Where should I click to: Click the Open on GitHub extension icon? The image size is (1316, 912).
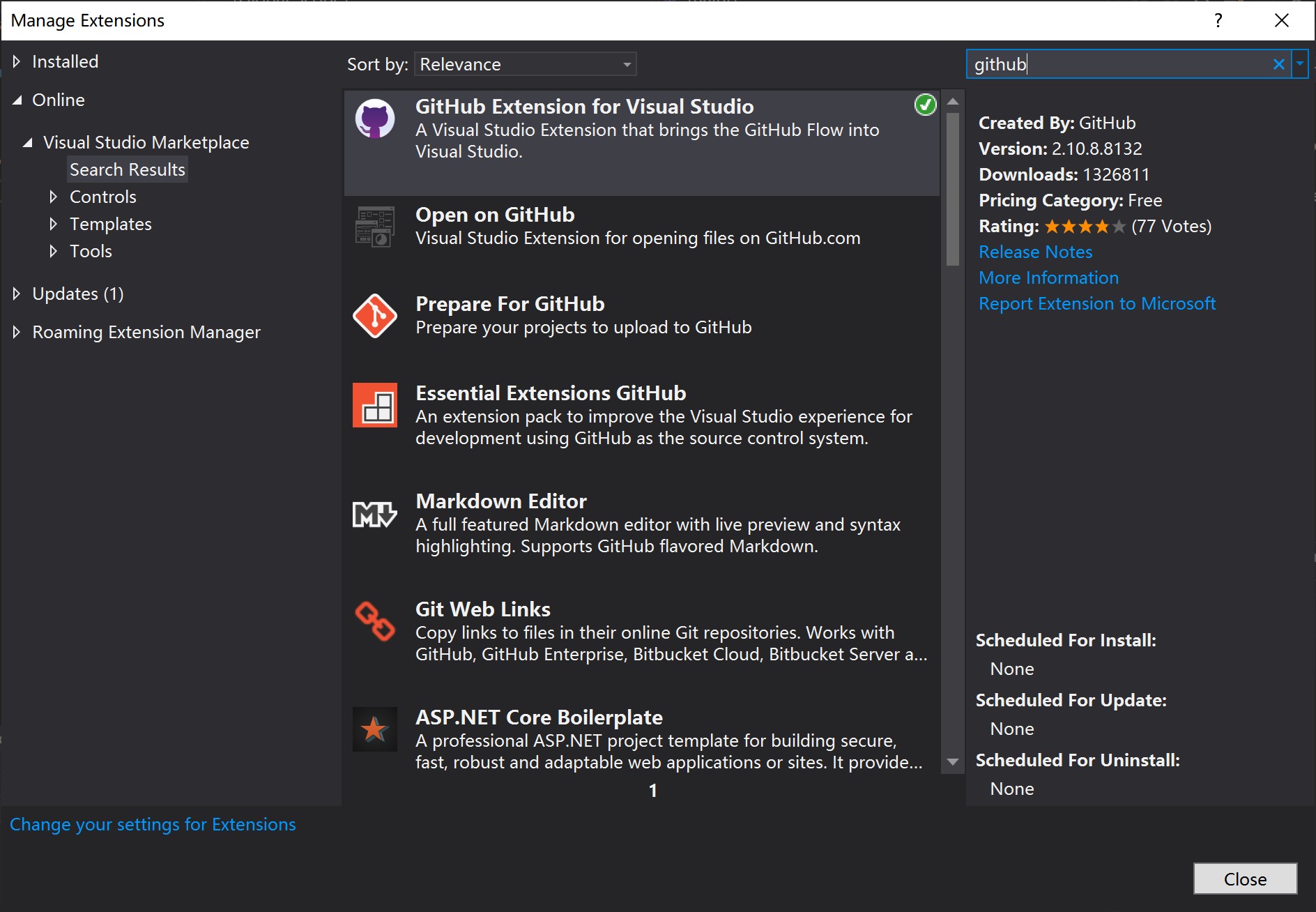click(375, 227)
